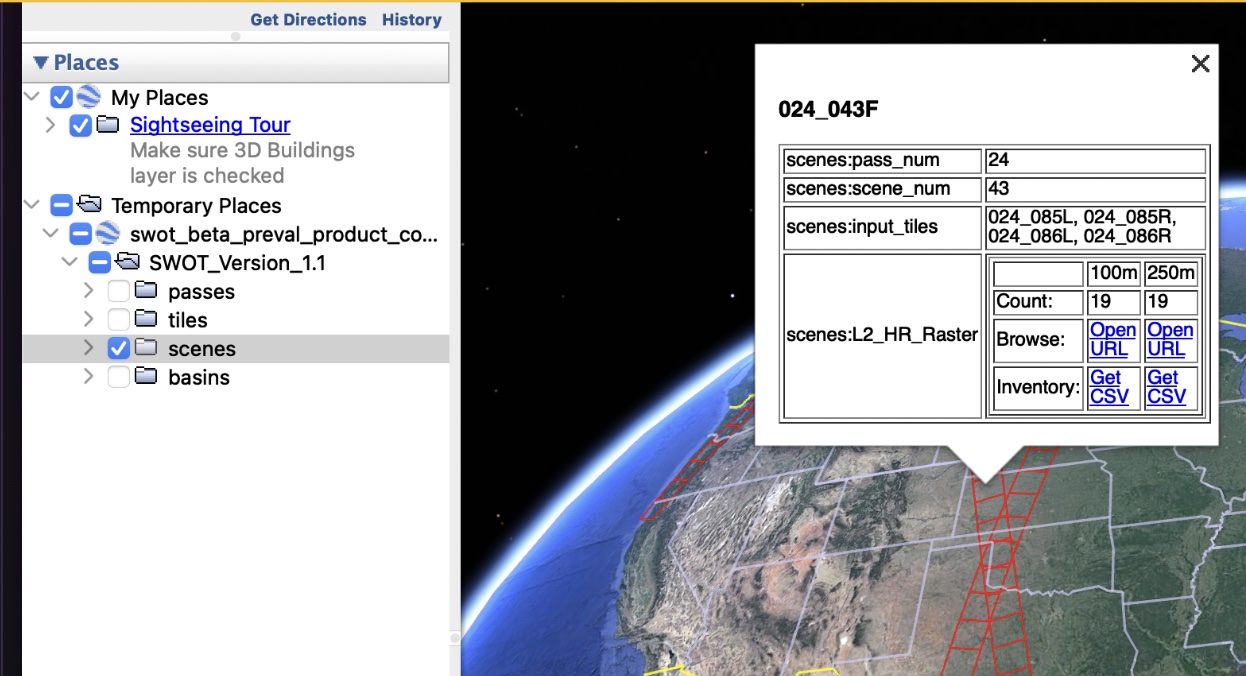Open the Get Directions tab
The height and width of the screenshot is (676, 1246).
tap(308, 20)
